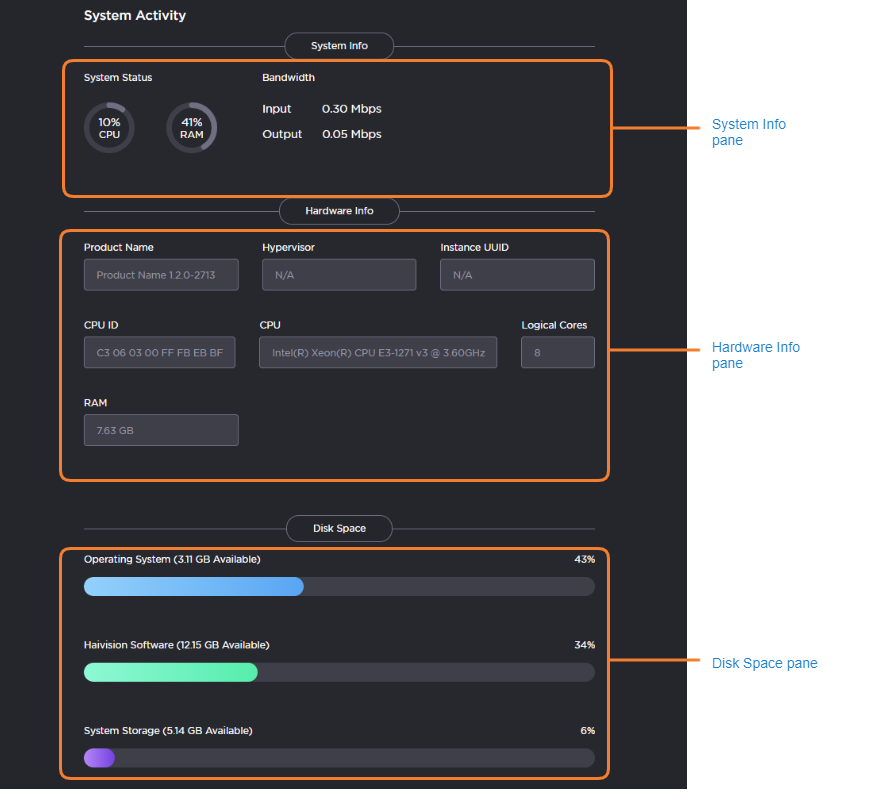Click the System Activity heading
This screenshot has width=888, height=808.
point(135,16)
